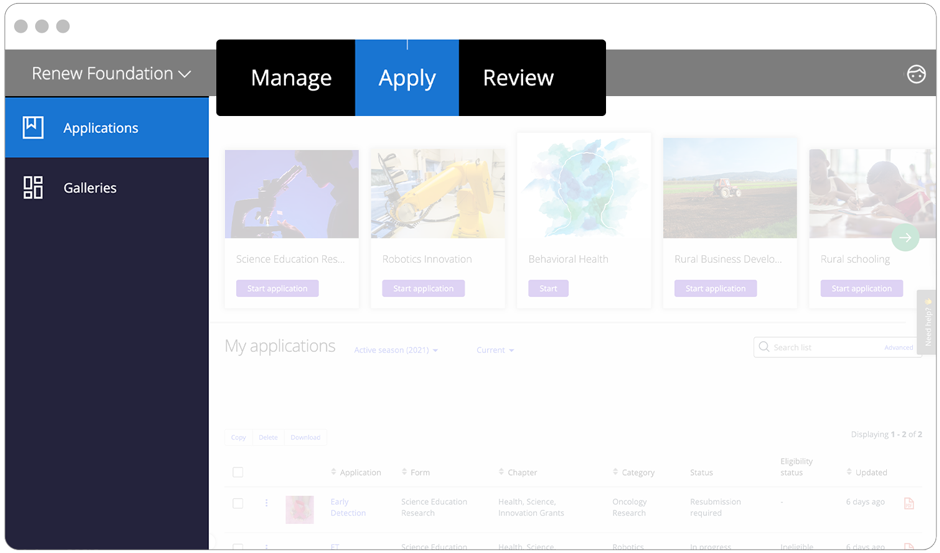Switch to the Review tab
Image resolution: width=940 pixels, height=553 pixels.
point(518,78)
